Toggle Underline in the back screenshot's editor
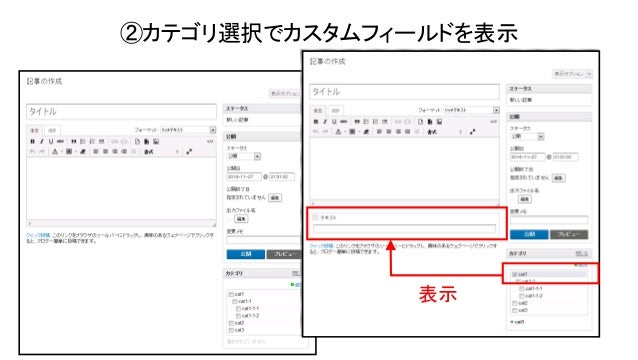The height and width of the screenshot is (360, 638). pyautogui.click(x=51, y=142)
